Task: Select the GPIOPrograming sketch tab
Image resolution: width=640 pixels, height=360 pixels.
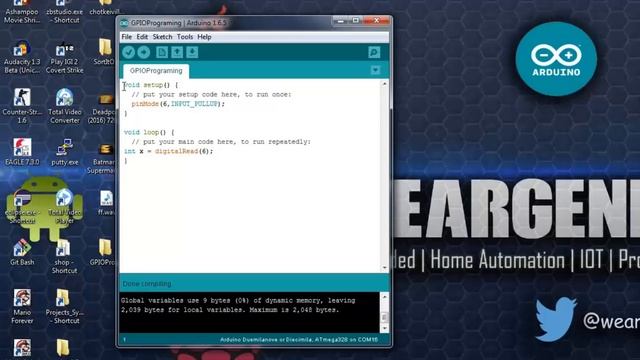Action: 156,71
